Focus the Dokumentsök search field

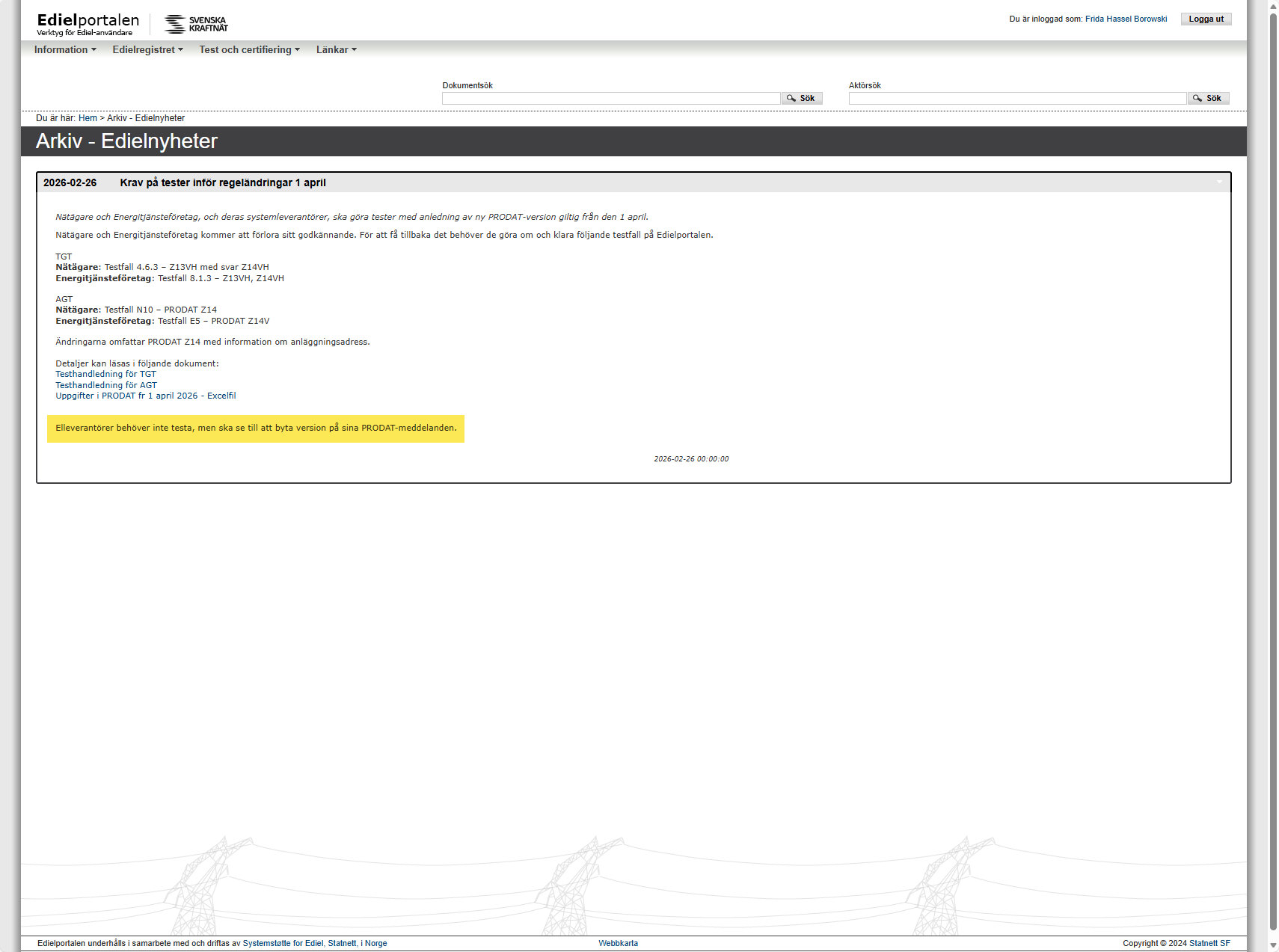(x=610, y=99)
